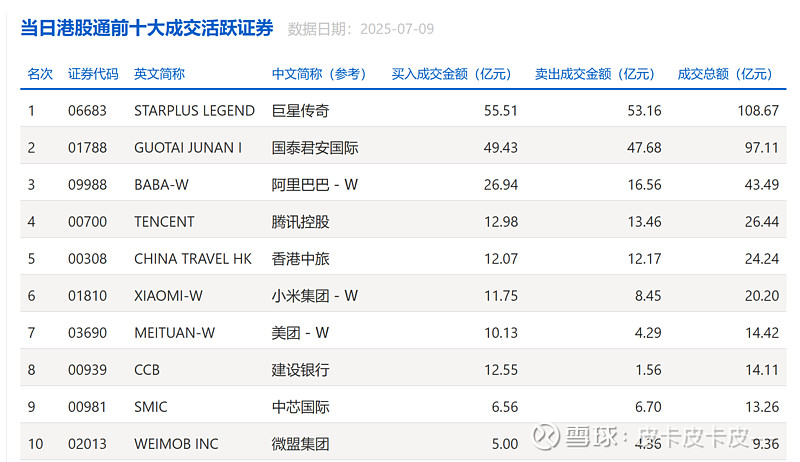
Task: Click TENCENT English name
Action: pos(164,222)
